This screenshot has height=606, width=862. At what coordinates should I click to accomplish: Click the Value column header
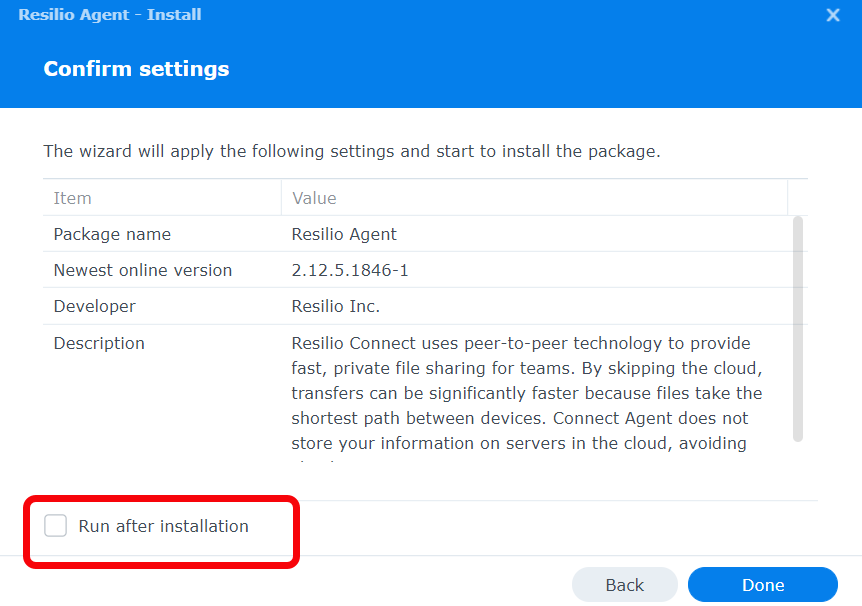[x=534, y=198]
